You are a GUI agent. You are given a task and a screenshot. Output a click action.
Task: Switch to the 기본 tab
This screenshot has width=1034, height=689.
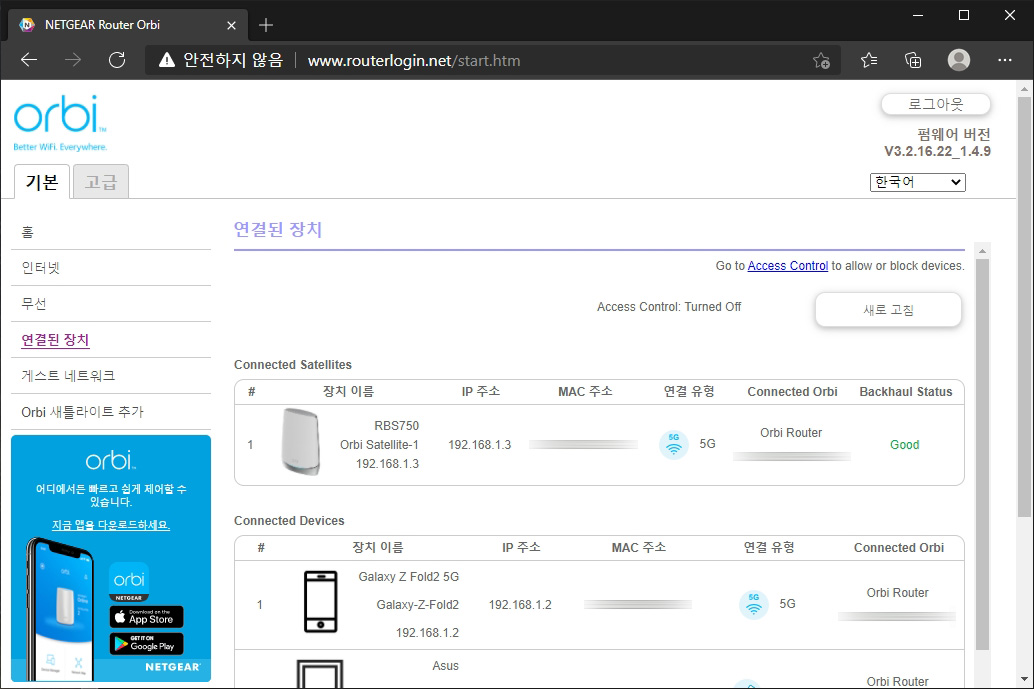tap(42, 181)
